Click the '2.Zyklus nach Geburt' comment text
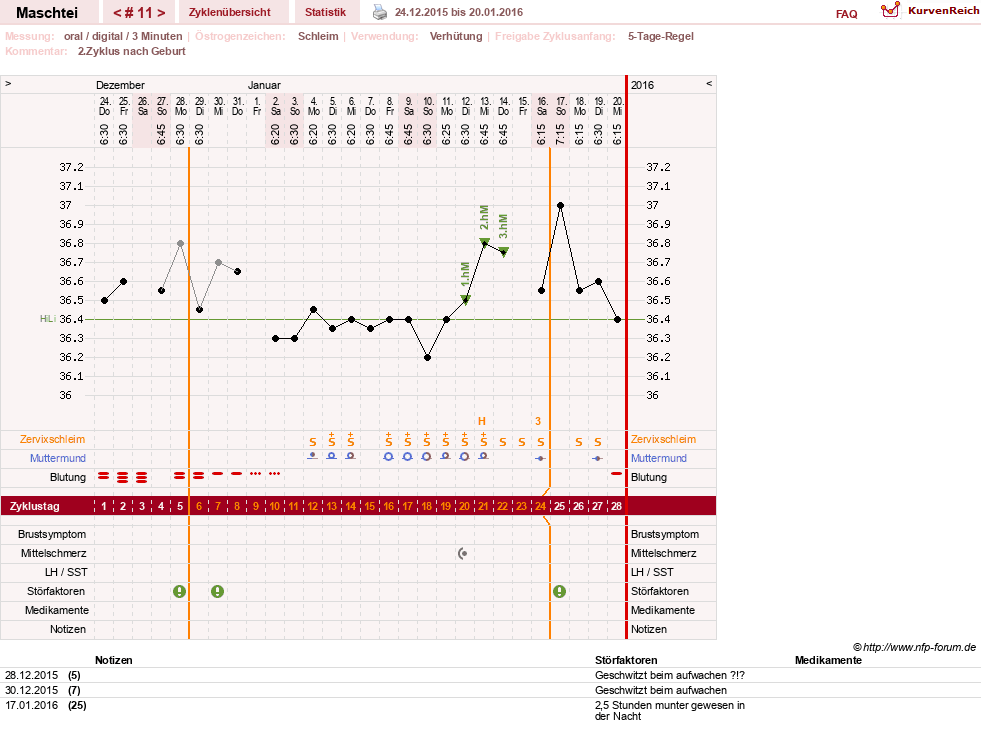981x753 pixels. 131,51
